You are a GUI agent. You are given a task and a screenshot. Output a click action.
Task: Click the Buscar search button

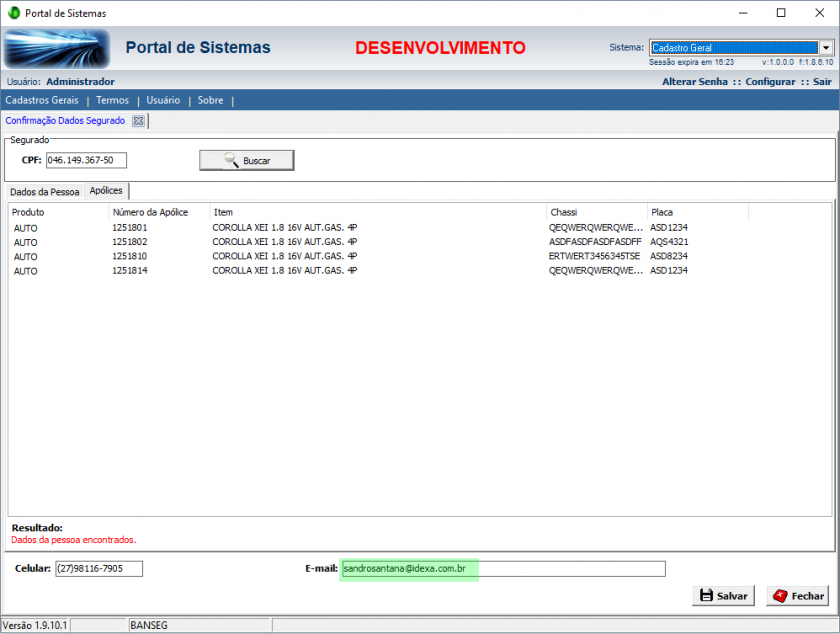coord(246,160)
